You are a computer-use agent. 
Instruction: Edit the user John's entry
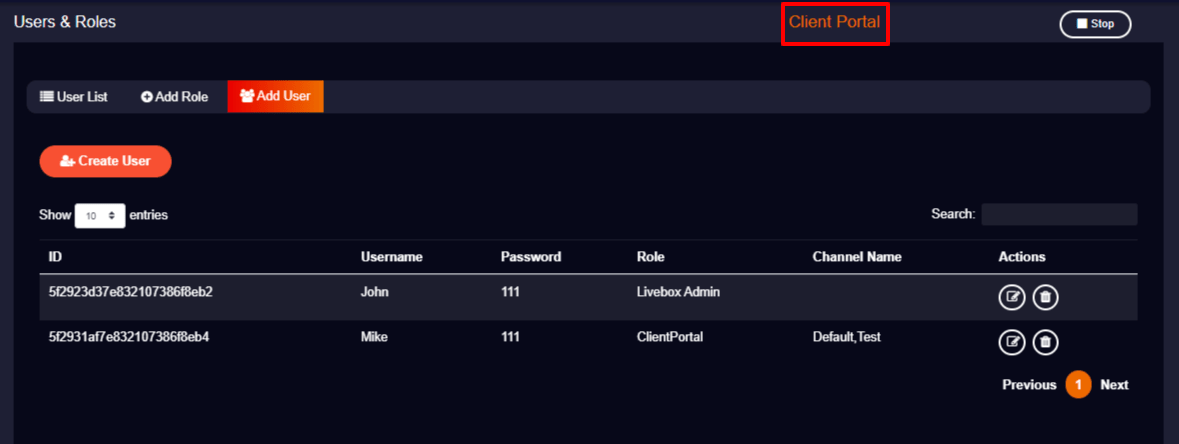(x=1011, y=298)
